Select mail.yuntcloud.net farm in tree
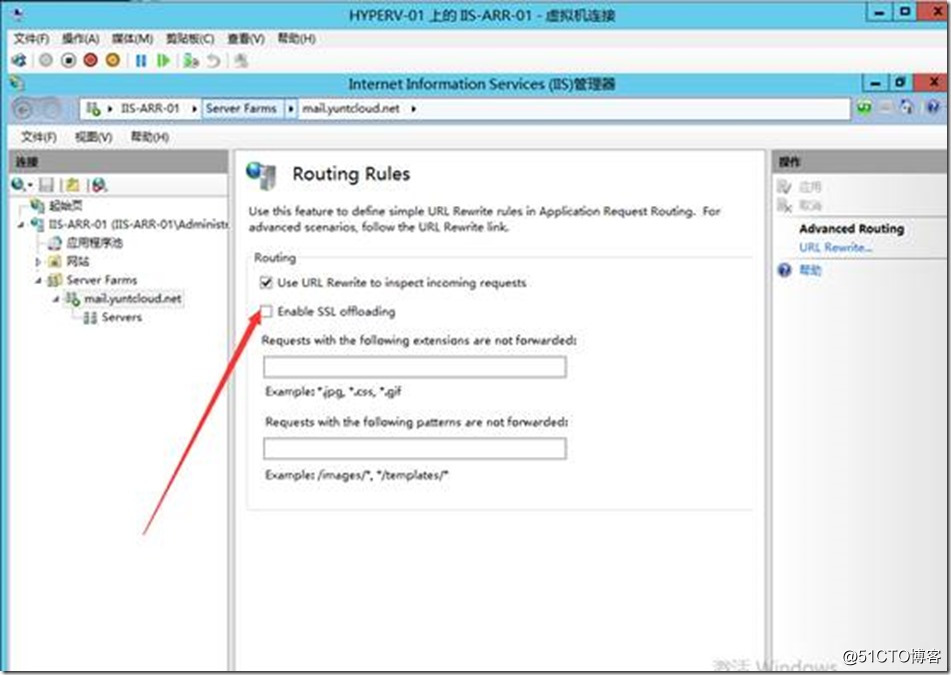 pyautogui.click(x=133, y=299)
